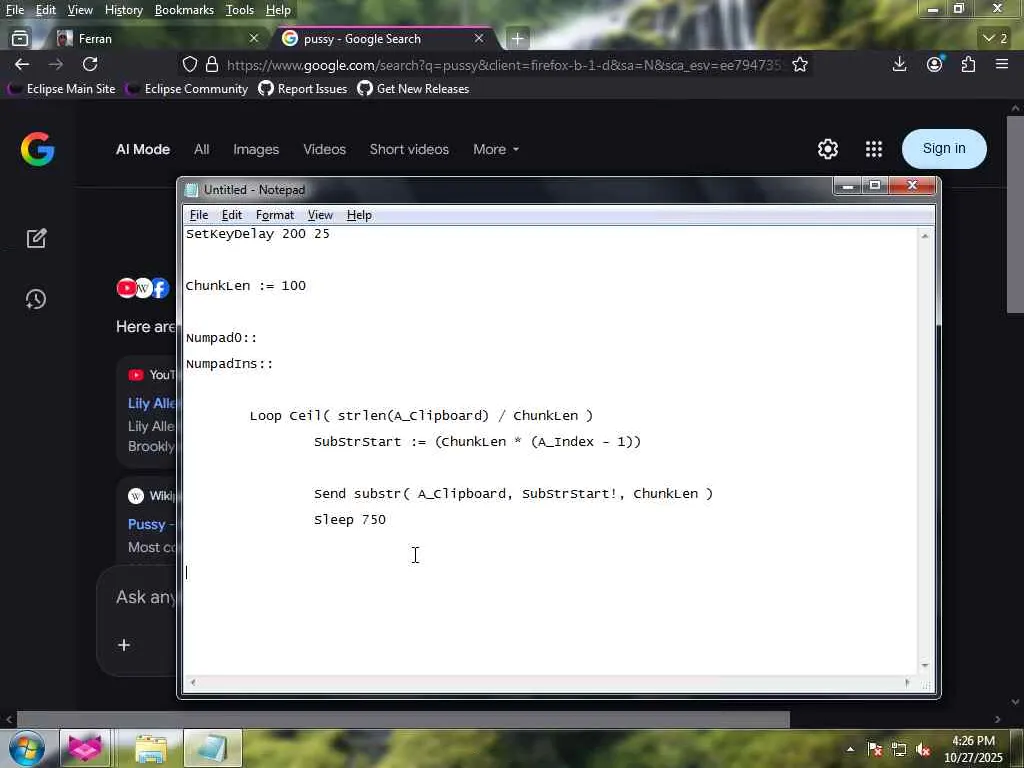This screenshot has width=1024, height=768.
Task: Click the "SetKeyDelay 200 25" line in Notepad
Action: tap(258, 234)
